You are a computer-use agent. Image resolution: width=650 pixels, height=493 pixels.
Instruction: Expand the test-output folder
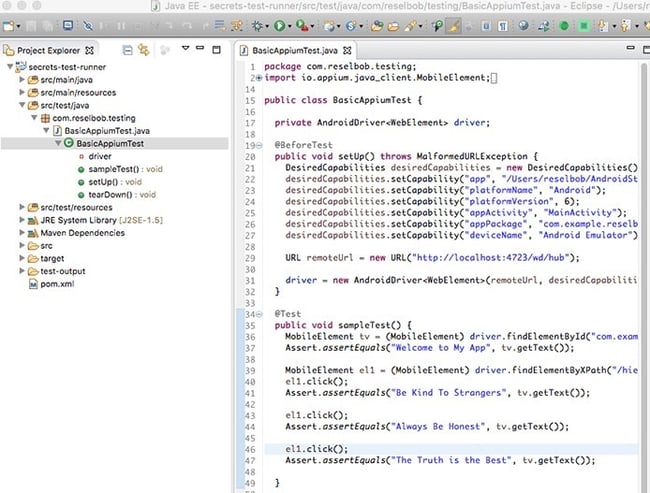pyautogui.click(x=22, y=271)
